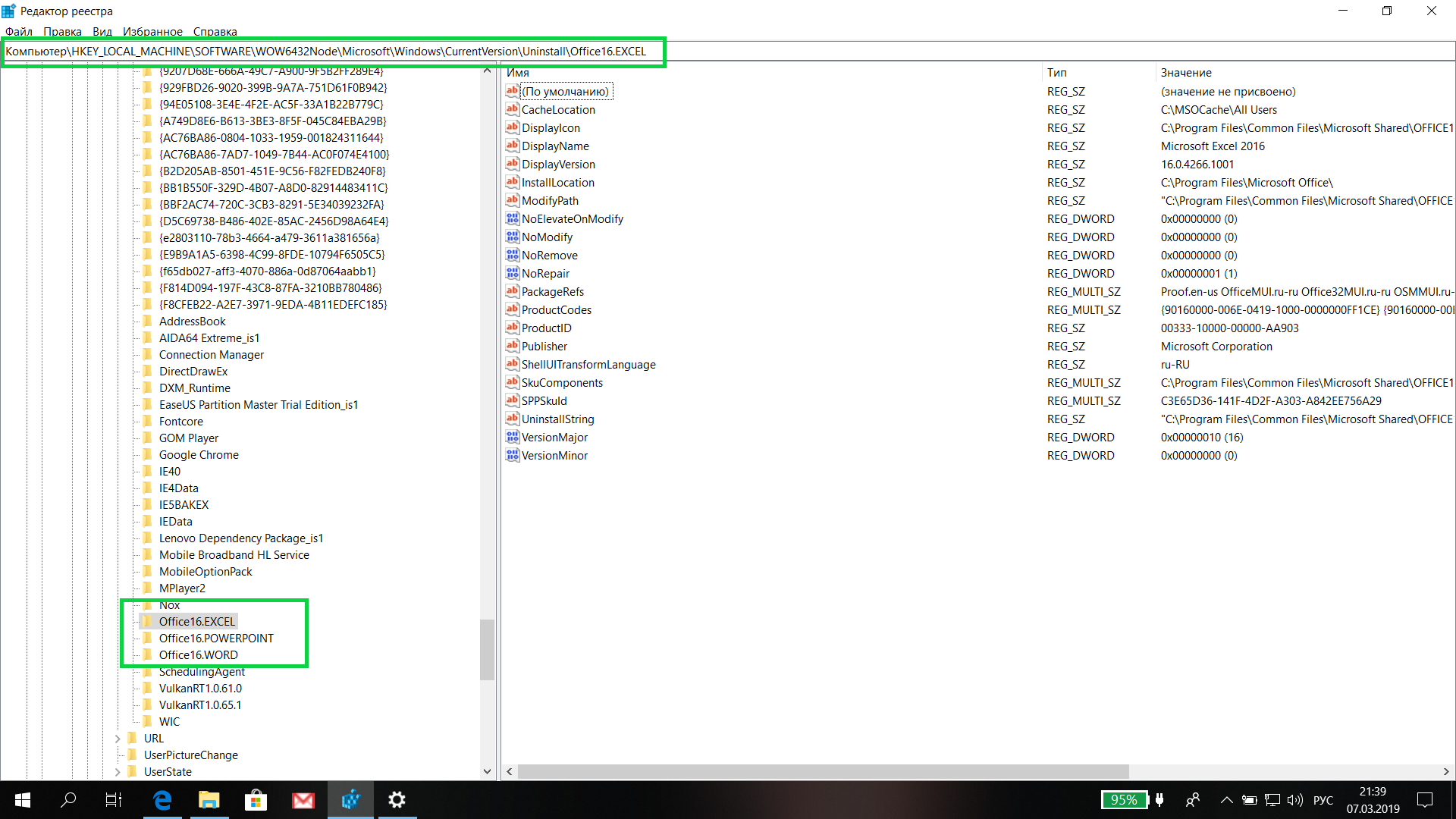Select the (По умолчанию) default value
Viewport: 1456px width, 819px height.
(565, 92)
